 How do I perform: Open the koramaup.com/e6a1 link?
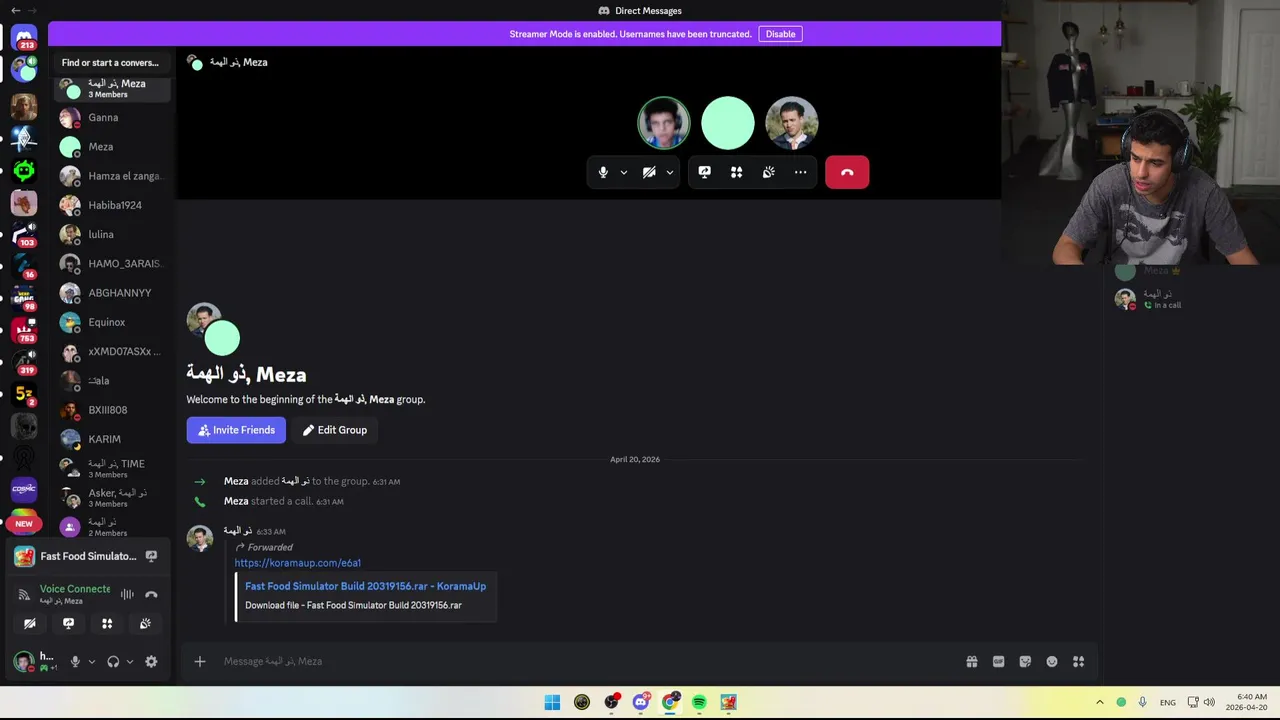tap(298, 563)
